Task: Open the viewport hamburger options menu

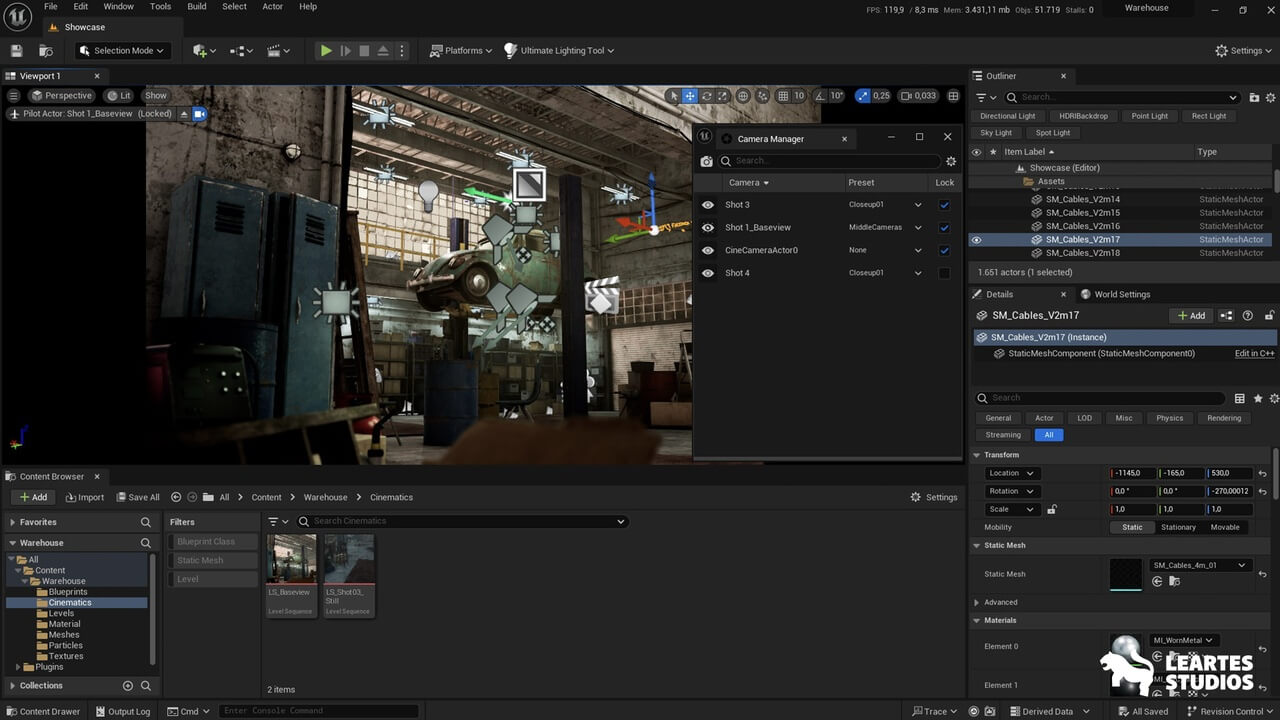Action: (14, 96)
